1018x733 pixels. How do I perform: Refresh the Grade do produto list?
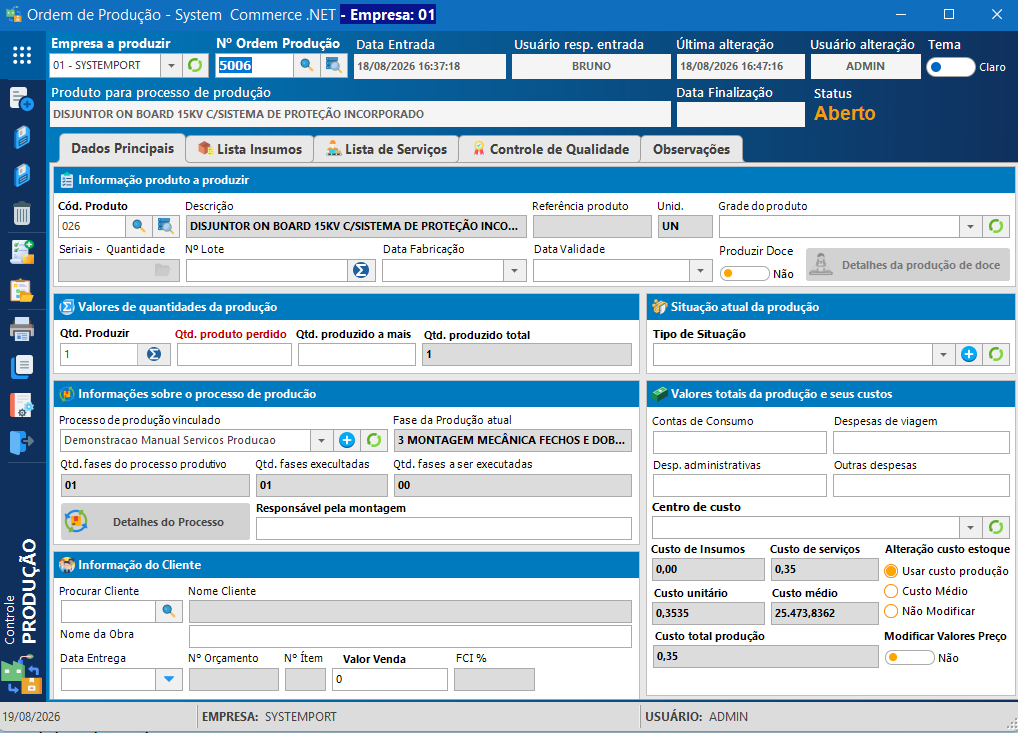996,227
